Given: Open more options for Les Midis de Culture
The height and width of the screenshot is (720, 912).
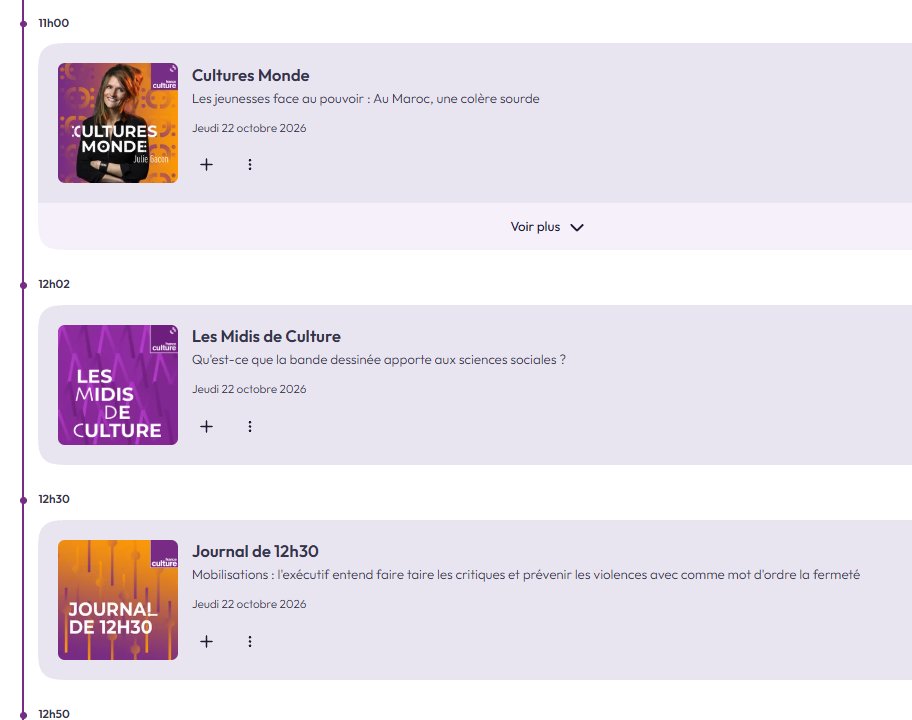Looking at the screenshot, I should pyautogui.click(x=250, y=426).
